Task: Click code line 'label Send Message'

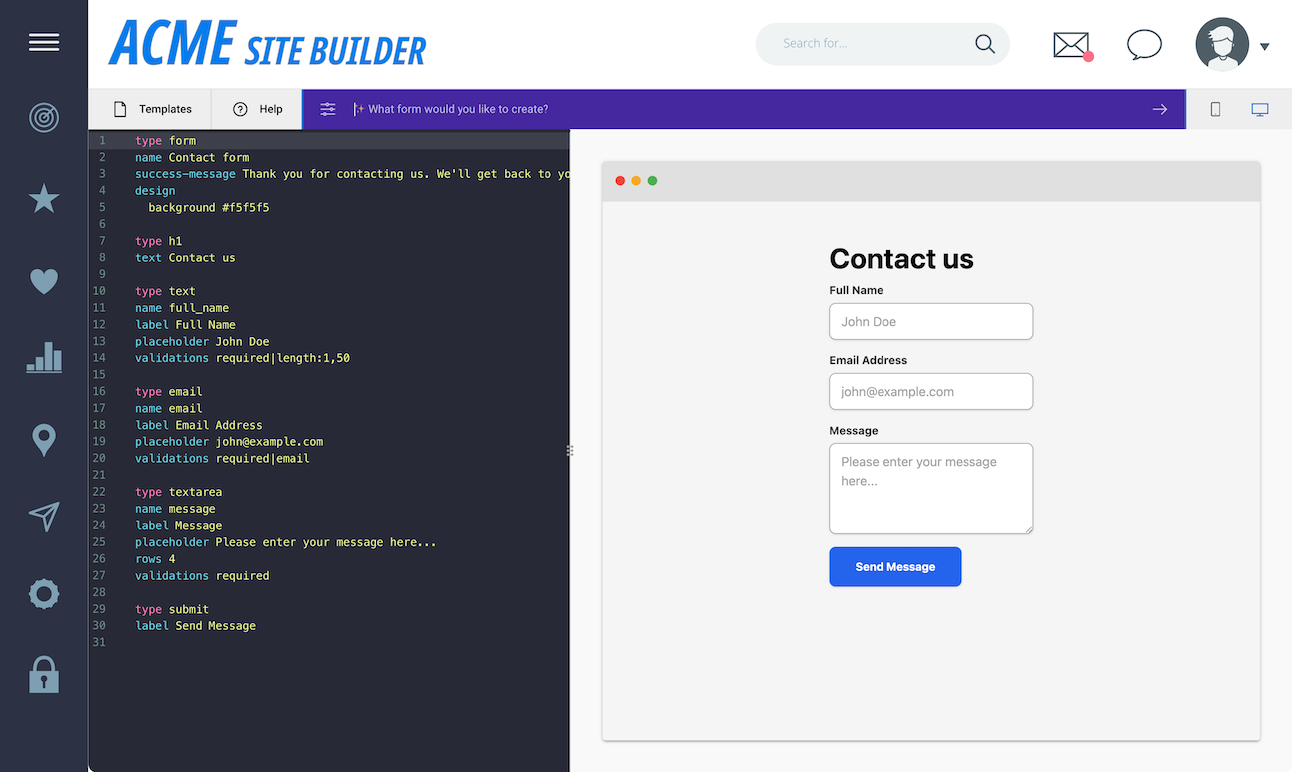Action: [x=196, y=626]
